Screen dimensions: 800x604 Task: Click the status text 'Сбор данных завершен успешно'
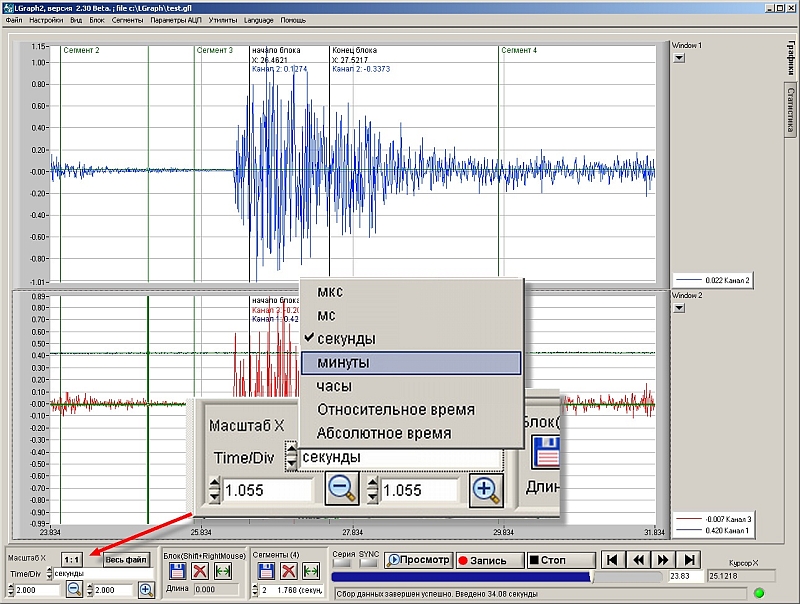(392, 594)
